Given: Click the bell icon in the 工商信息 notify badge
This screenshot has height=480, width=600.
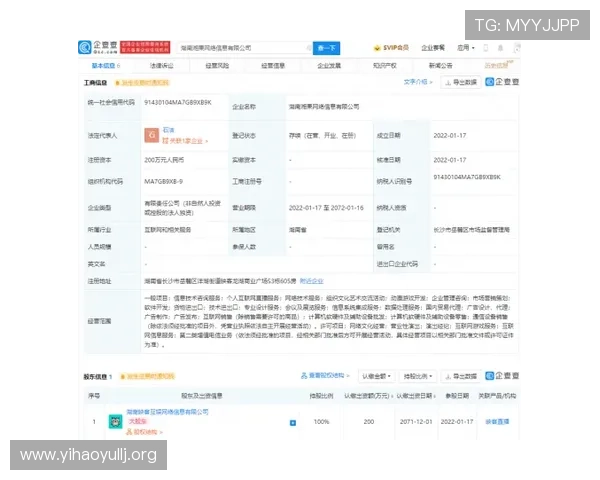Looking at the screenshot, I should [x=117, y=83].
